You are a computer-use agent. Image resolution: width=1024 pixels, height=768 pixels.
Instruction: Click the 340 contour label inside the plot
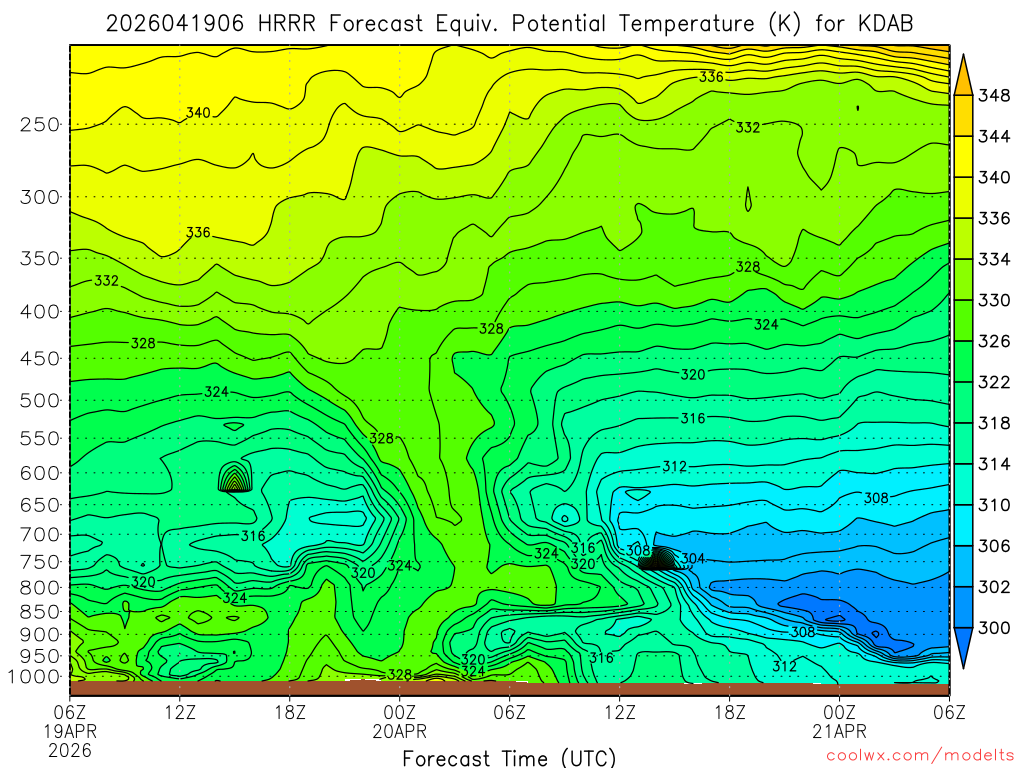point(199,112)
